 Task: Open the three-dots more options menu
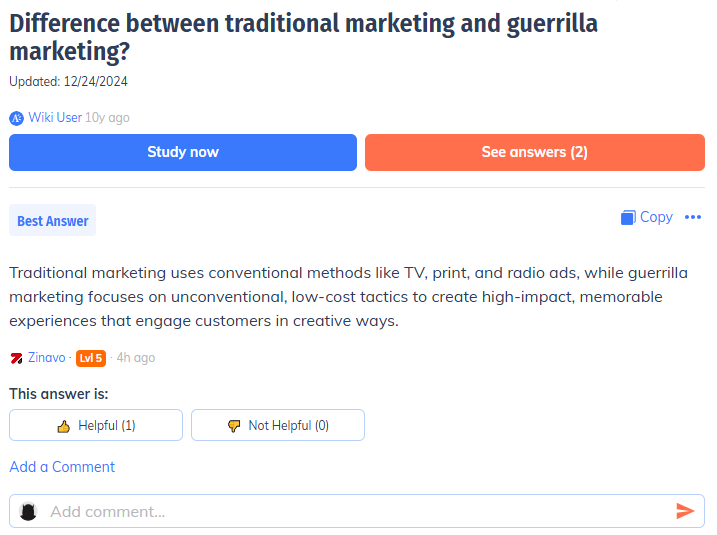pos(693,217)
